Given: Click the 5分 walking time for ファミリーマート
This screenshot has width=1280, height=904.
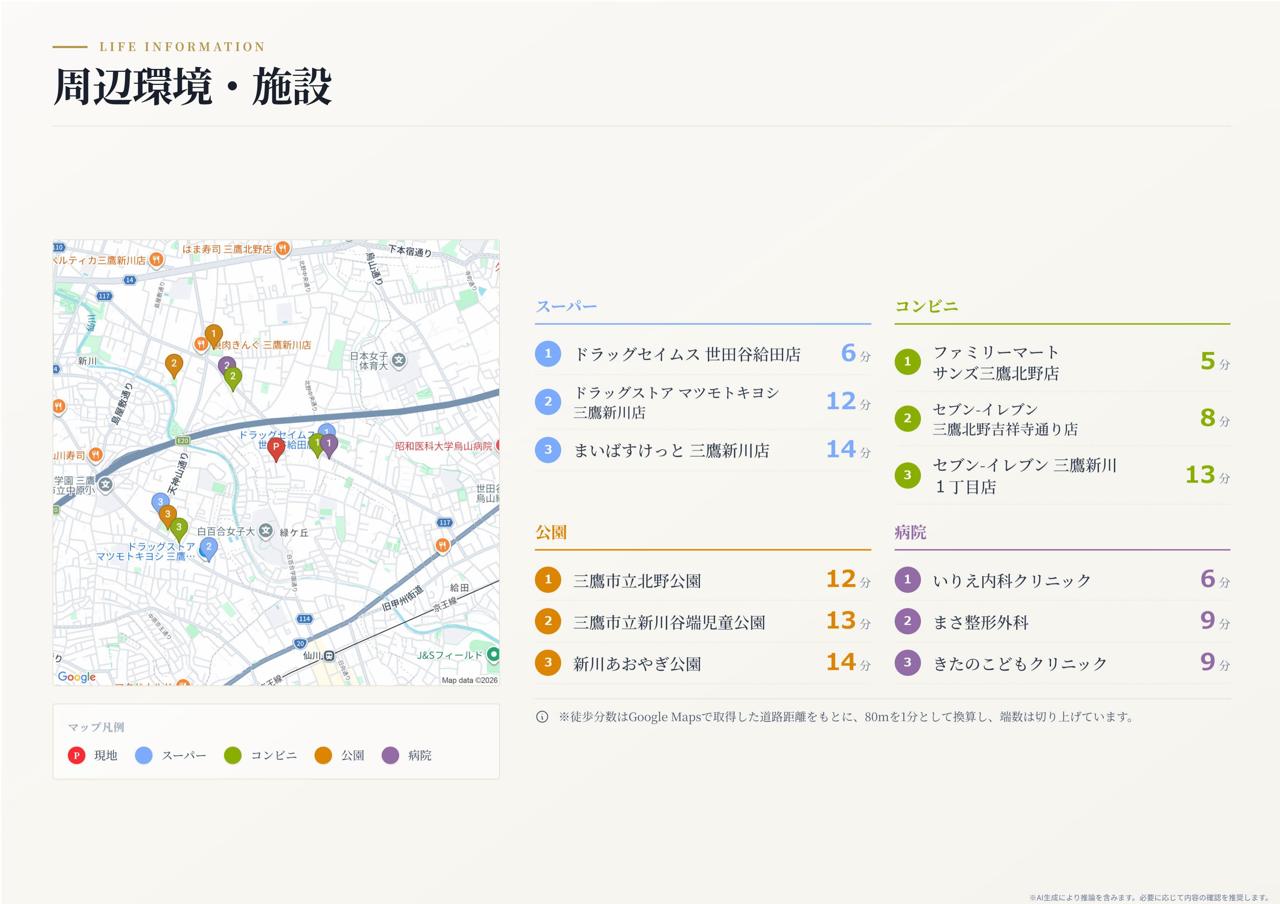Looking at the screenshot, I should click(x=1215, y=361).
